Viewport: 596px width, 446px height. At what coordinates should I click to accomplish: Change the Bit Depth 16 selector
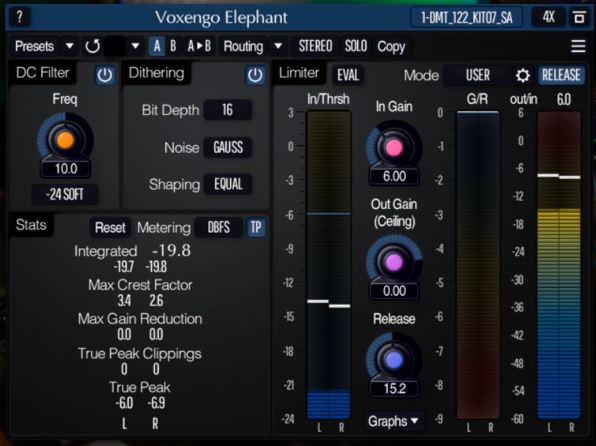click(x=227, y=110)
